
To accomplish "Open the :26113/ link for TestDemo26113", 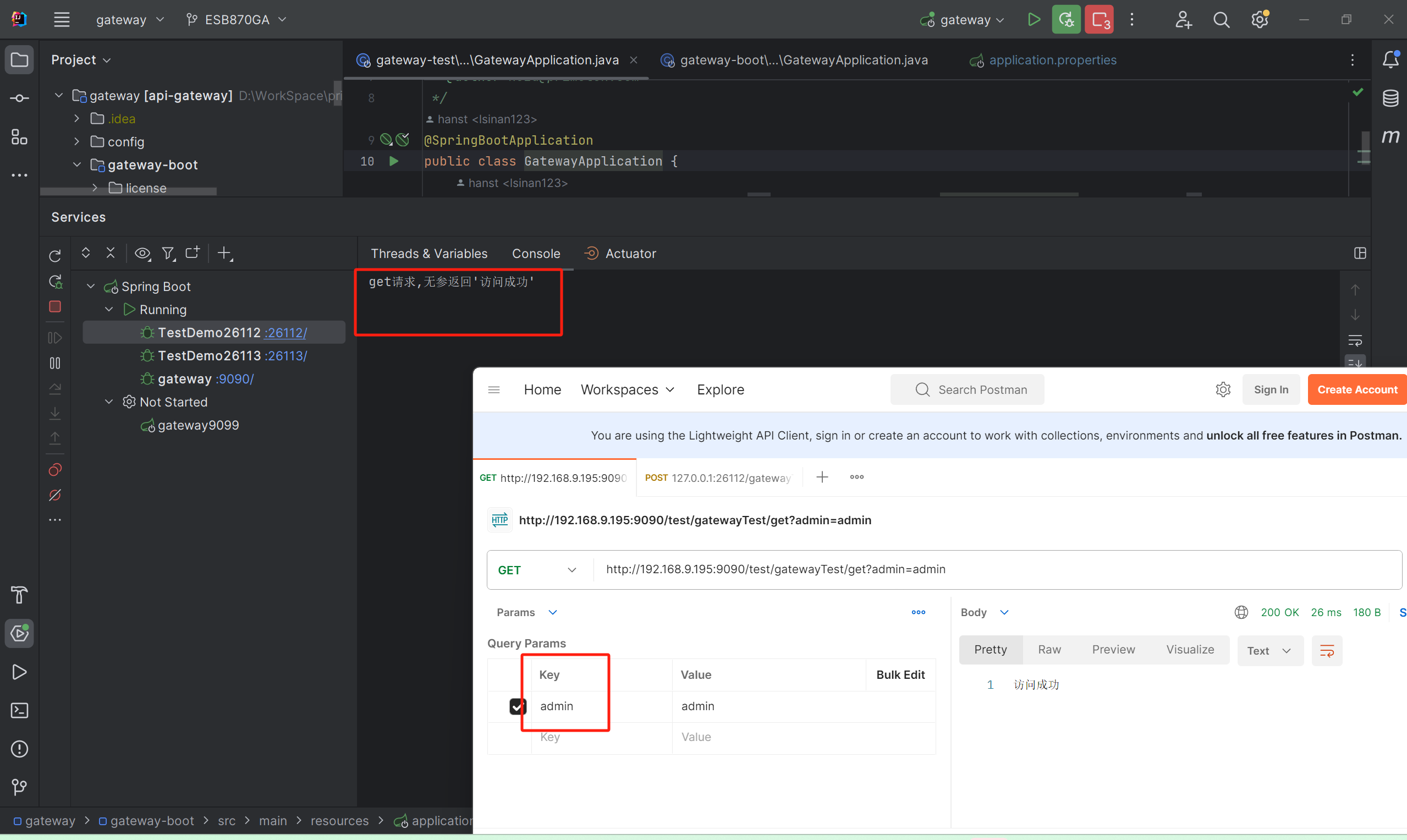I will [x=286, y=356].
